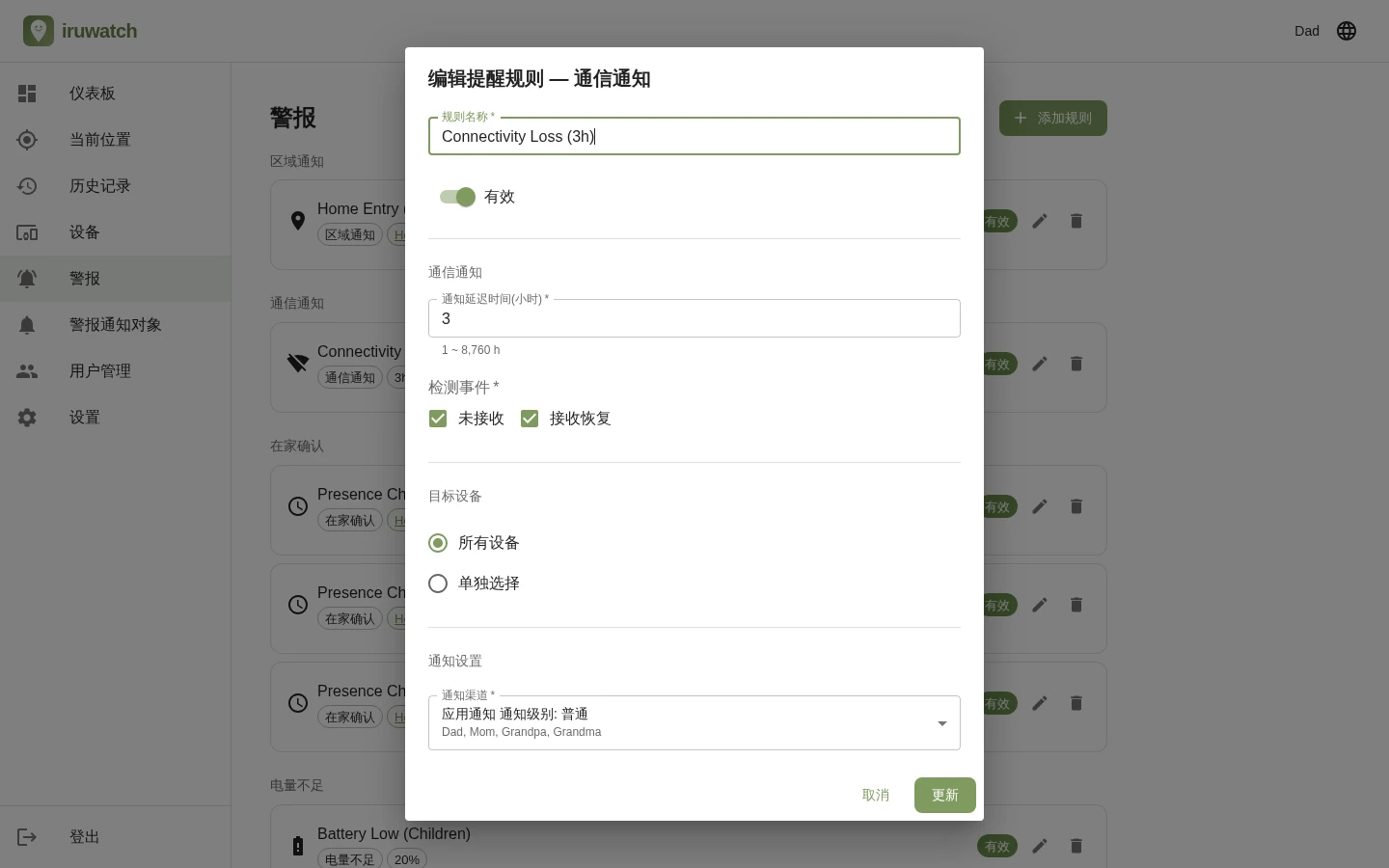This screenshot has height=868, width=1389.
Task: Click the 通知延迟时间(小时) field
Action: pyautogui.click(x=694, y=318)
